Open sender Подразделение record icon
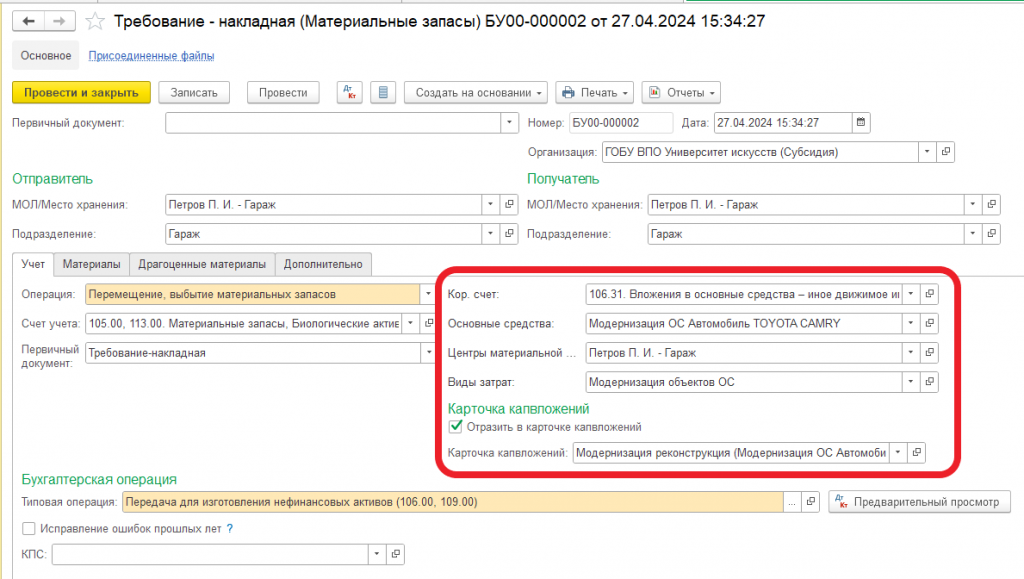Viewport: 1024px width, 579px height. 509,234
